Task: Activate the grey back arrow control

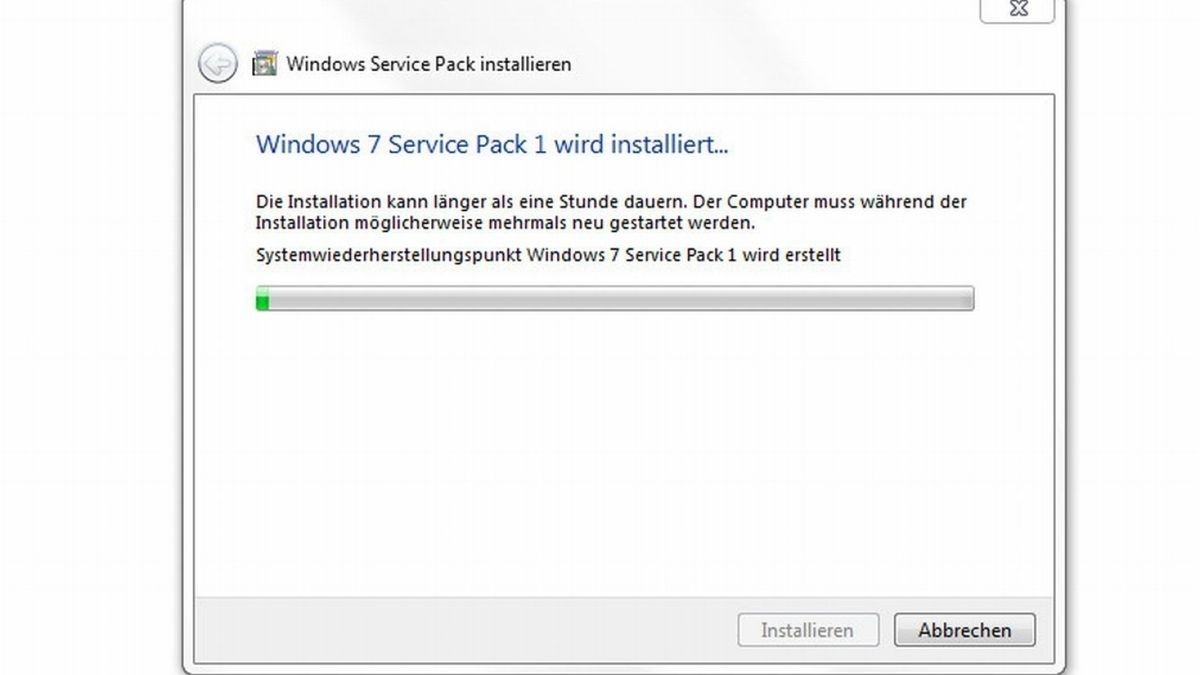Action: click(216, 63)
